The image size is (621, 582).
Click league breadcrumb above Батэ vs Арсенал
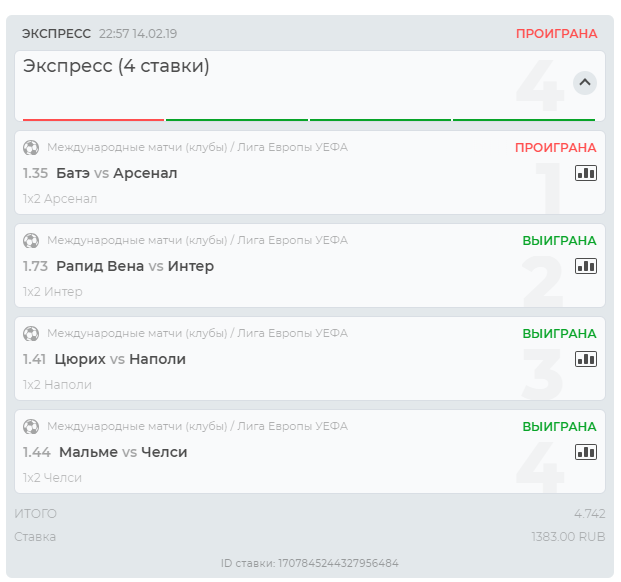coord(197,147)
